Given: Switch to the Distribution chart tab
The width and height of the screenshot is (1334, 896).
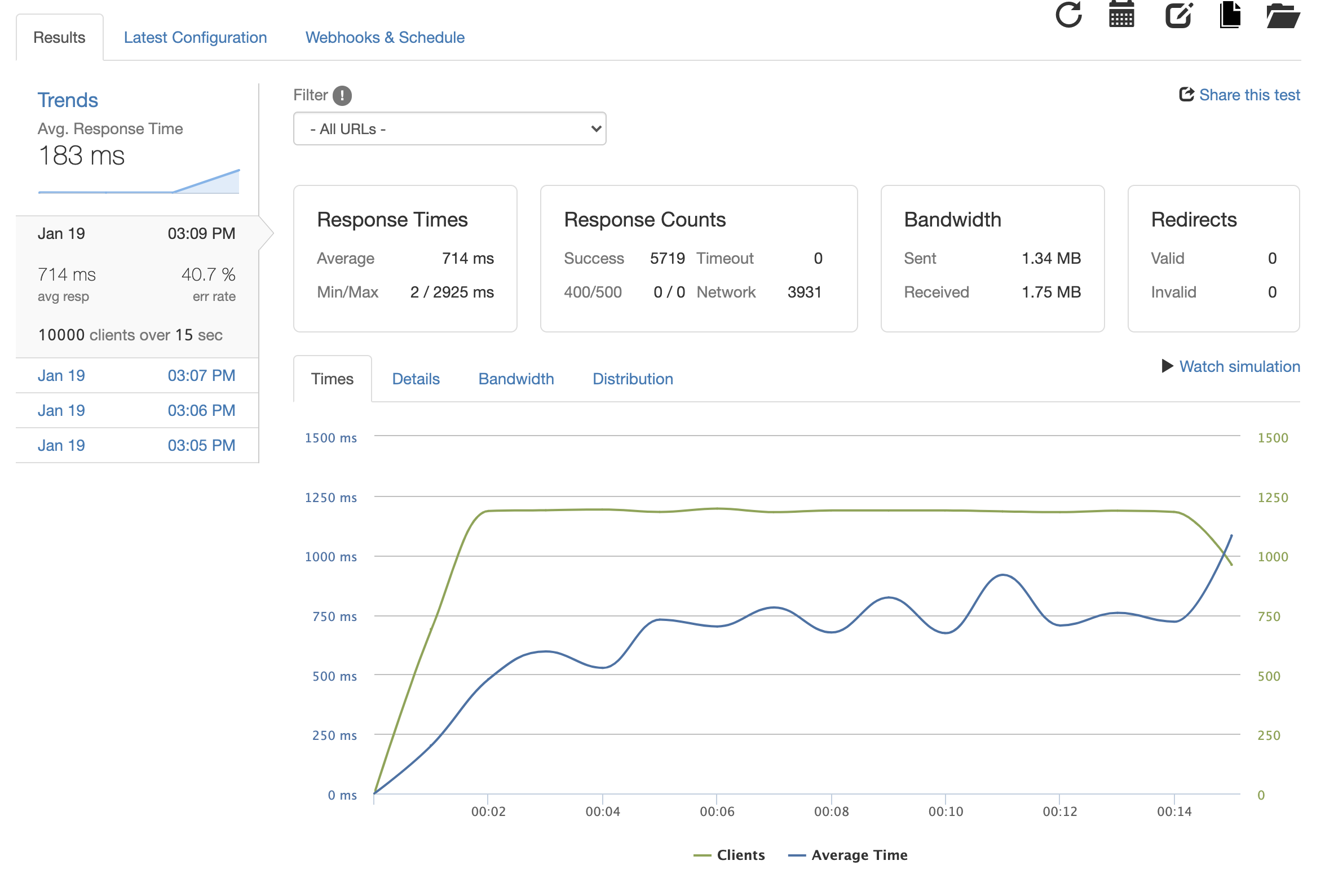Looking at the screenshot, I should coord(632,379).
